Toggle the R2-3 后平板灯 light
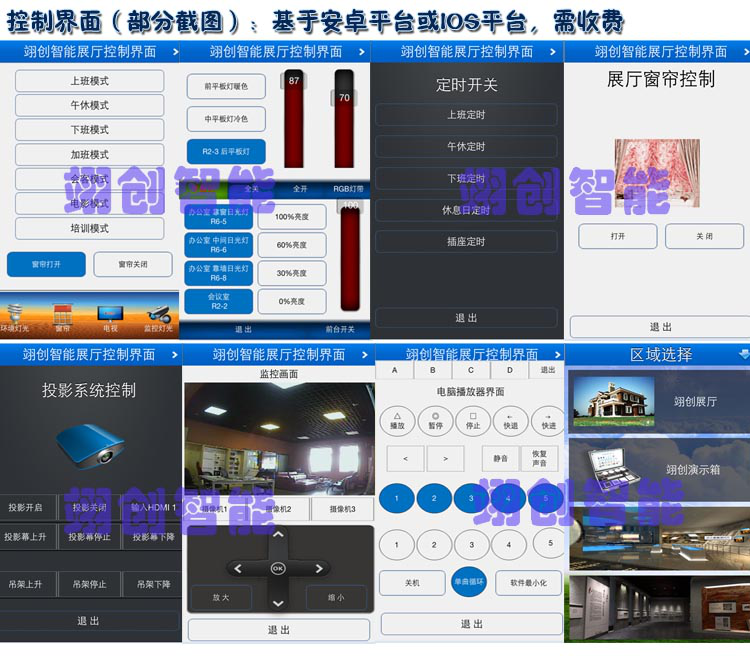The image size is (750, 656). pyautogui.click(x=226, y=152)
